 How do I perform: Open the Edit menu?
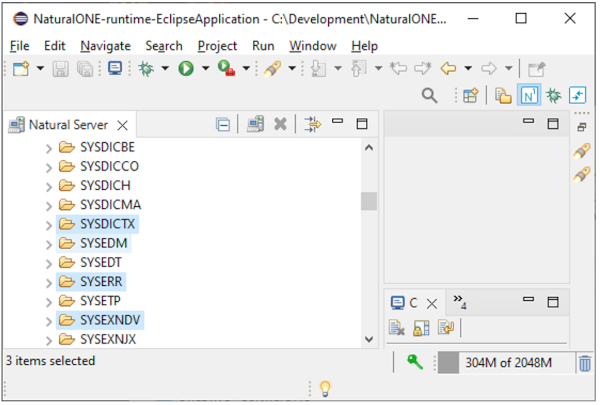coord(55,46)
